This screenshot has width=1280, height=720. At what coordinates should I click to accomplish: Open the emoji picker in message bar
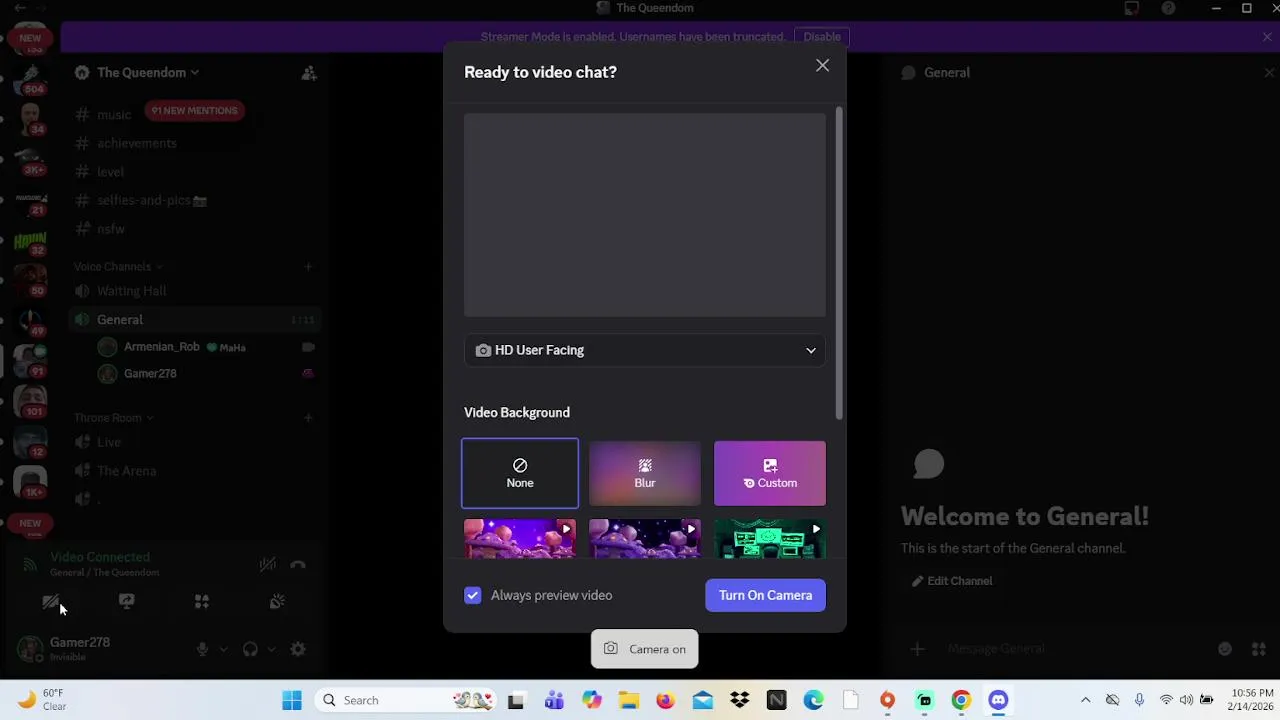click(x=1225, y=649)
